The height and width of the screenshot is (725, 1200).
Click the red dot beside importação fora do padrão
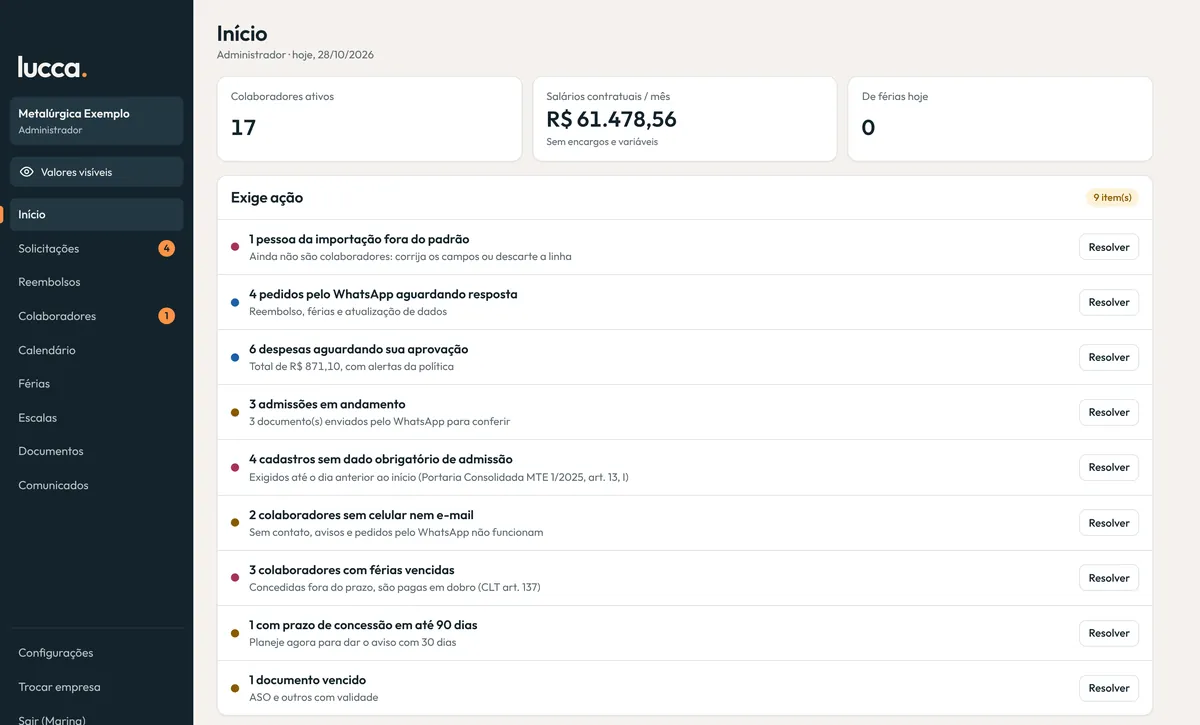coord(235,247)
